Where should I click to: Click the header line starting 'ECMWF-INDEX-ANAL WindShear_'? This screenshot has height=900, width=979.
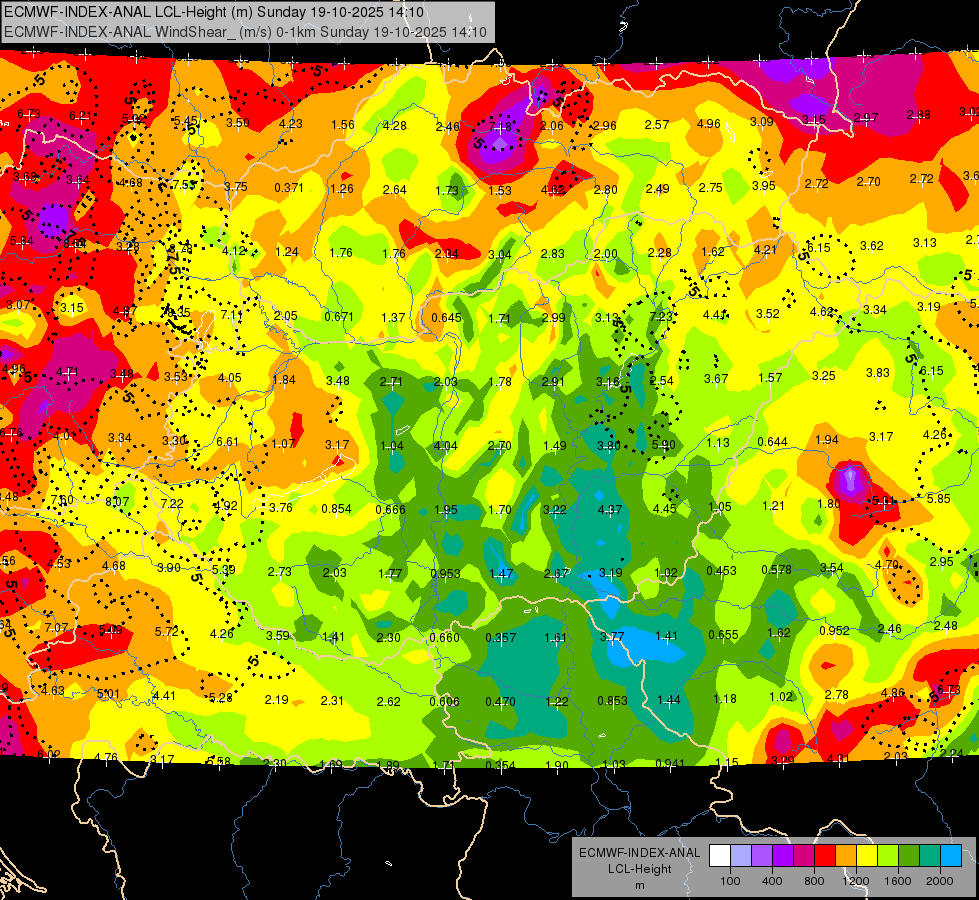[245, 32]
